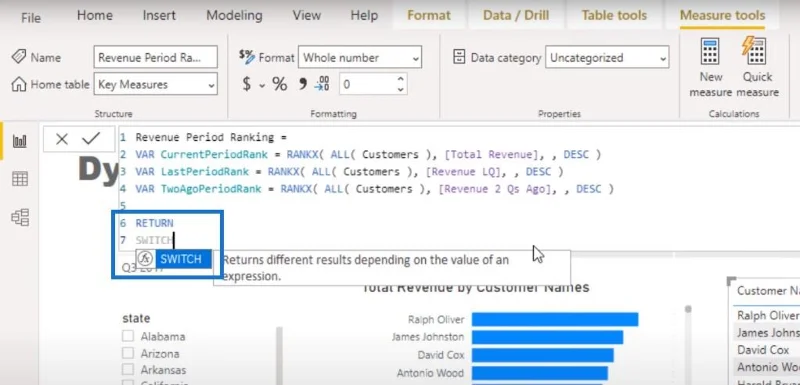Increase decimal places with stepper arrow

(401, 79)
